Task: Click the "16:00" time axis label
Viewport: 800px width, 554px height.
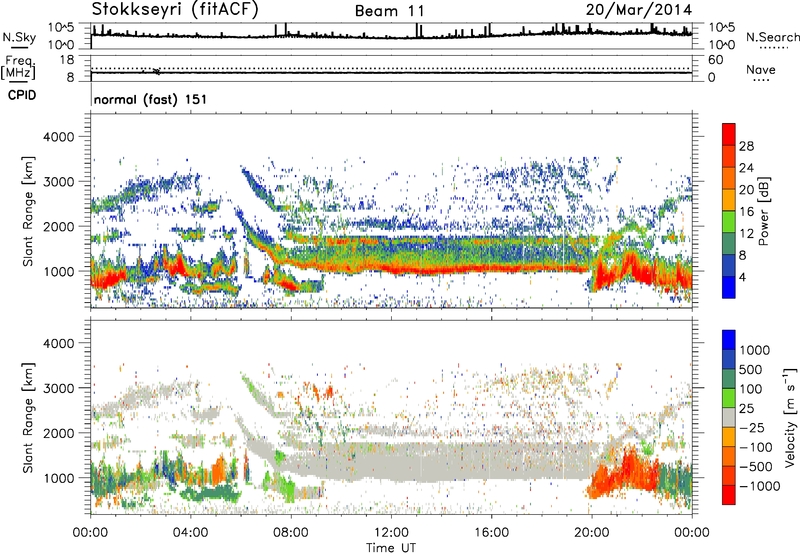Action: 491,533
